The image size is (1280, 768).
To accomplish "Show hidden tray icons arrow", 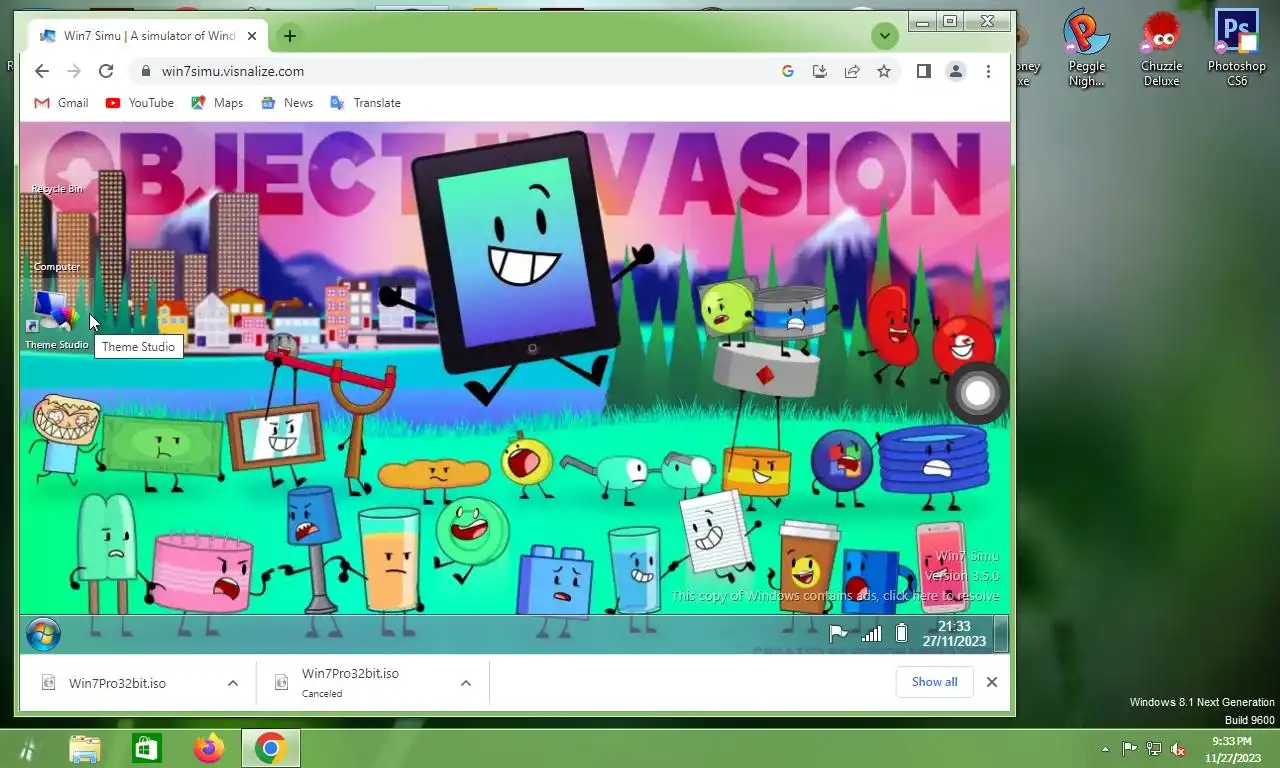I will [1105, 749].
